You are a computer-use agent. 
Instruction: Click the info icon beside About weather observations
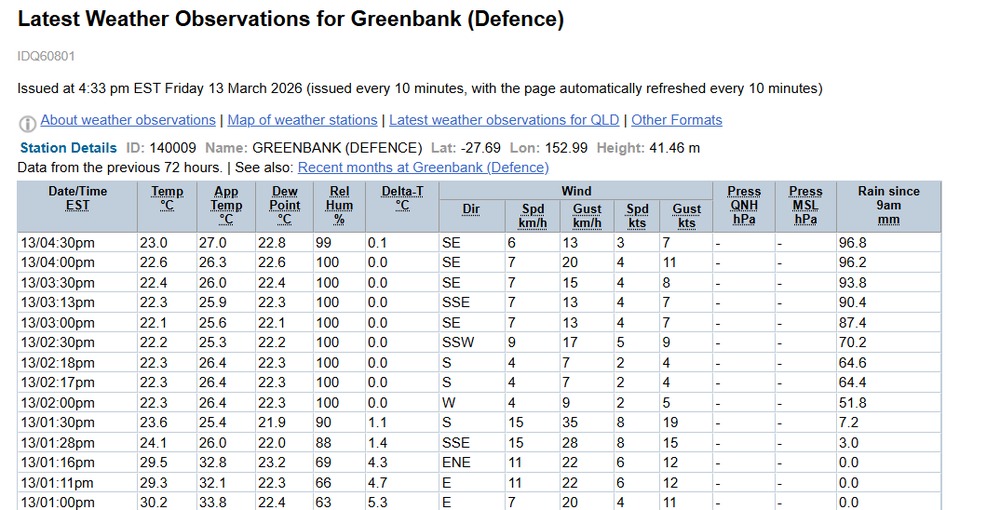coord(27,122)
